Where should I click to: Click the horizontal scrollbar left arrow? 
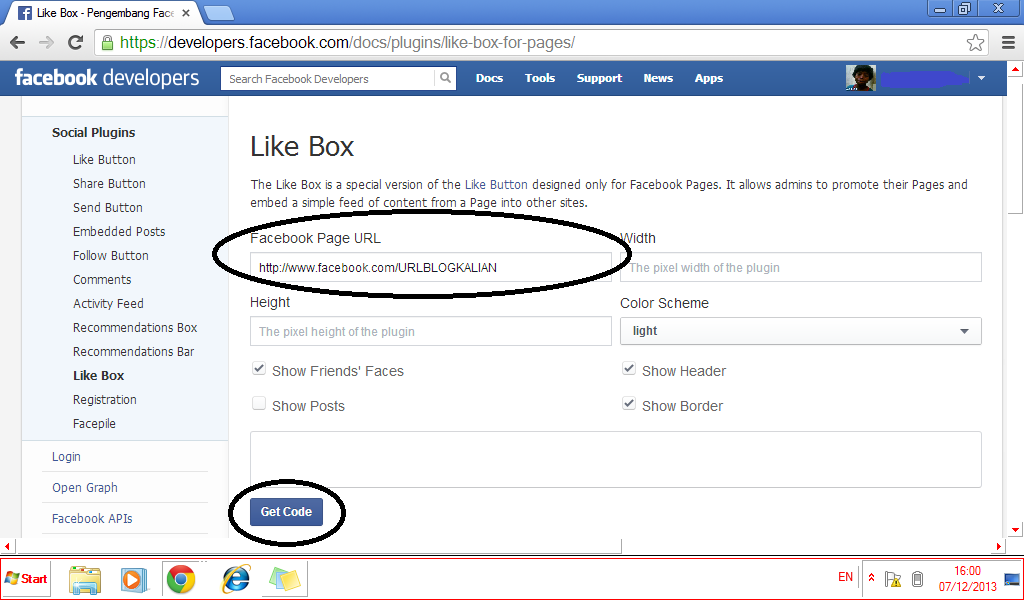(x=7, y=546)
